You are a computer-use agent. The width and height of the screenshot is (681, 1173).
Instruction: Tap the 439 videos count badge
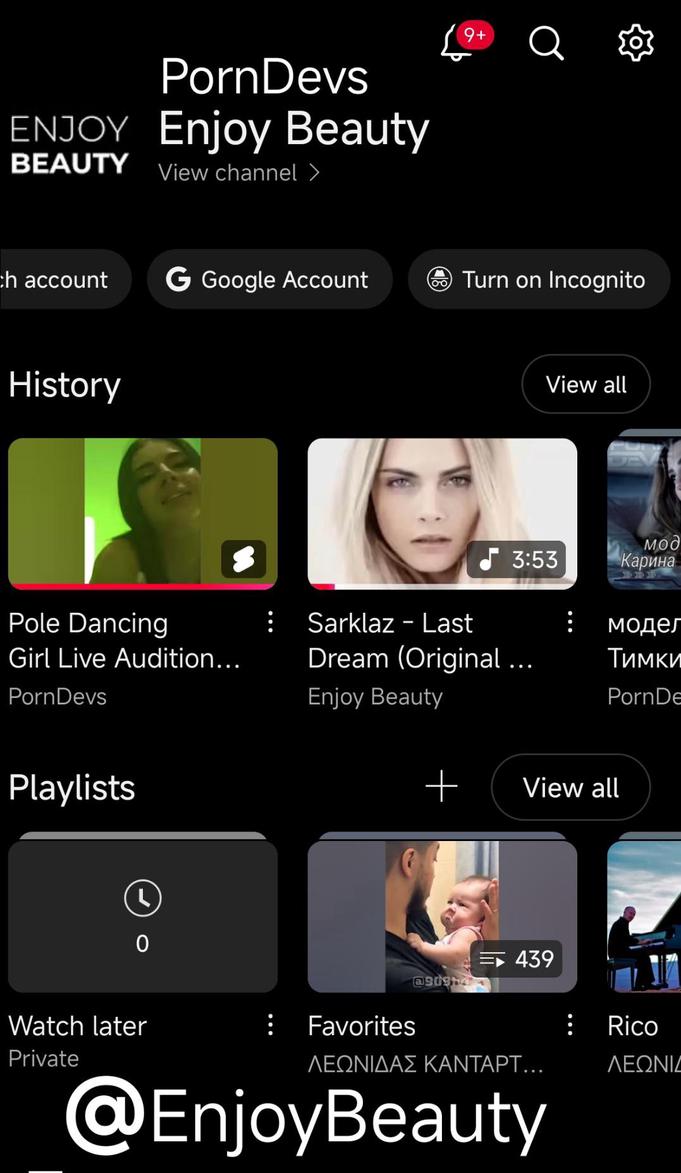[x=516, y=959]
